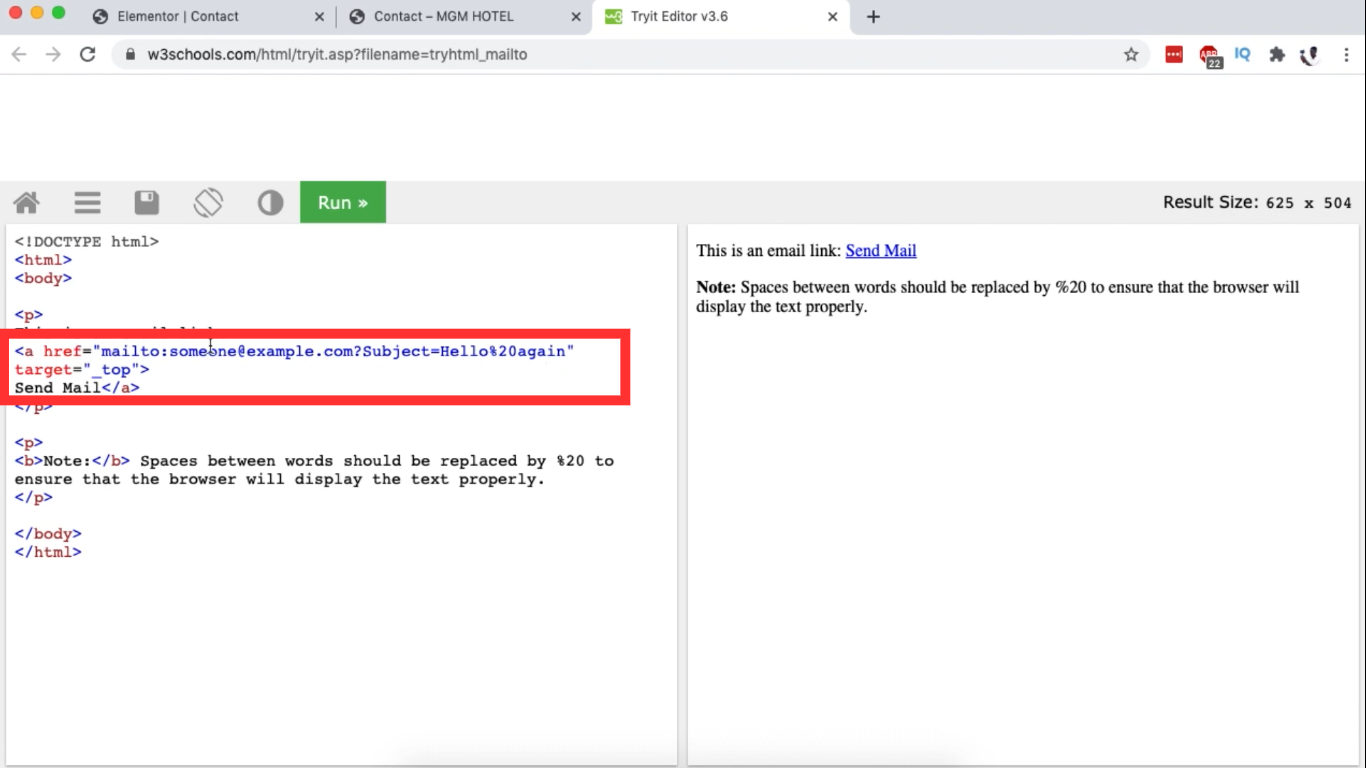Open the hamburger menu in editor toolbar
Screen dimensions: 1366x768
87,203
